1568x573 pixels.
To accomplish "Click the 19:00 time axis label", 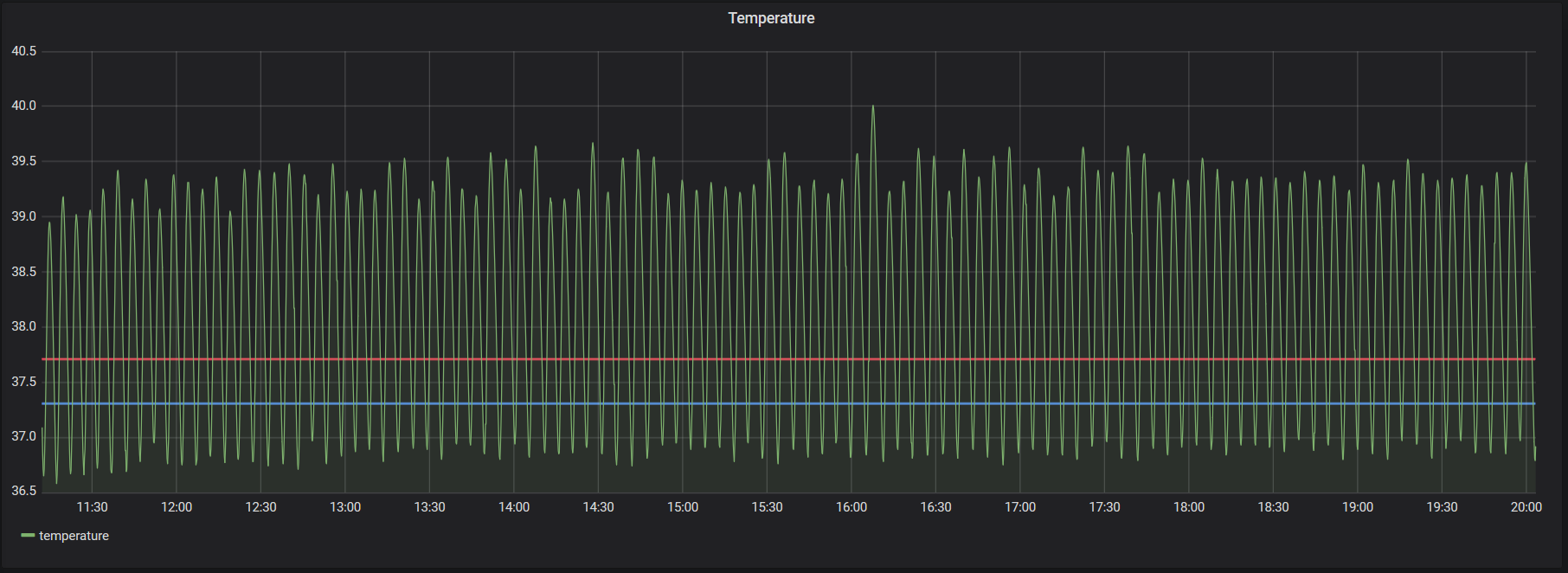I will click(1358, 507).
